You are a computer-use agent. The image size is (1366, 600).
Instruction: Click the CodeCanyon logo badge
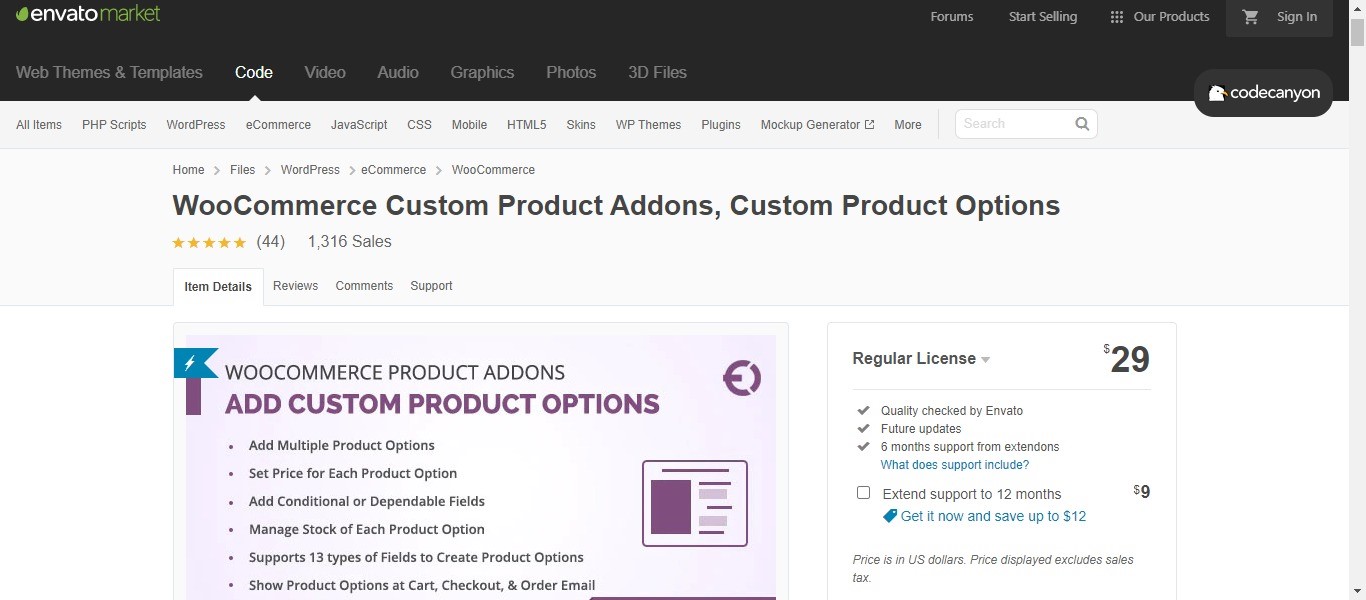tap(1263, 93)
